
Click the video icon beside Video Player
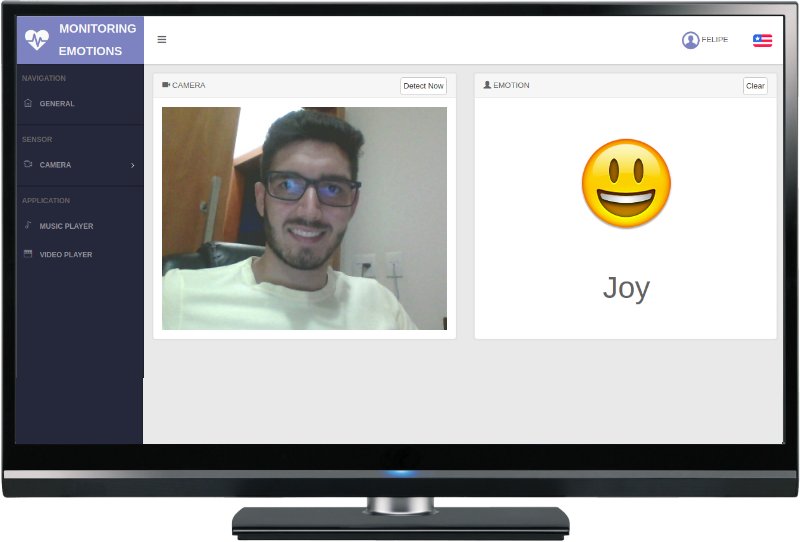[28, 254]
